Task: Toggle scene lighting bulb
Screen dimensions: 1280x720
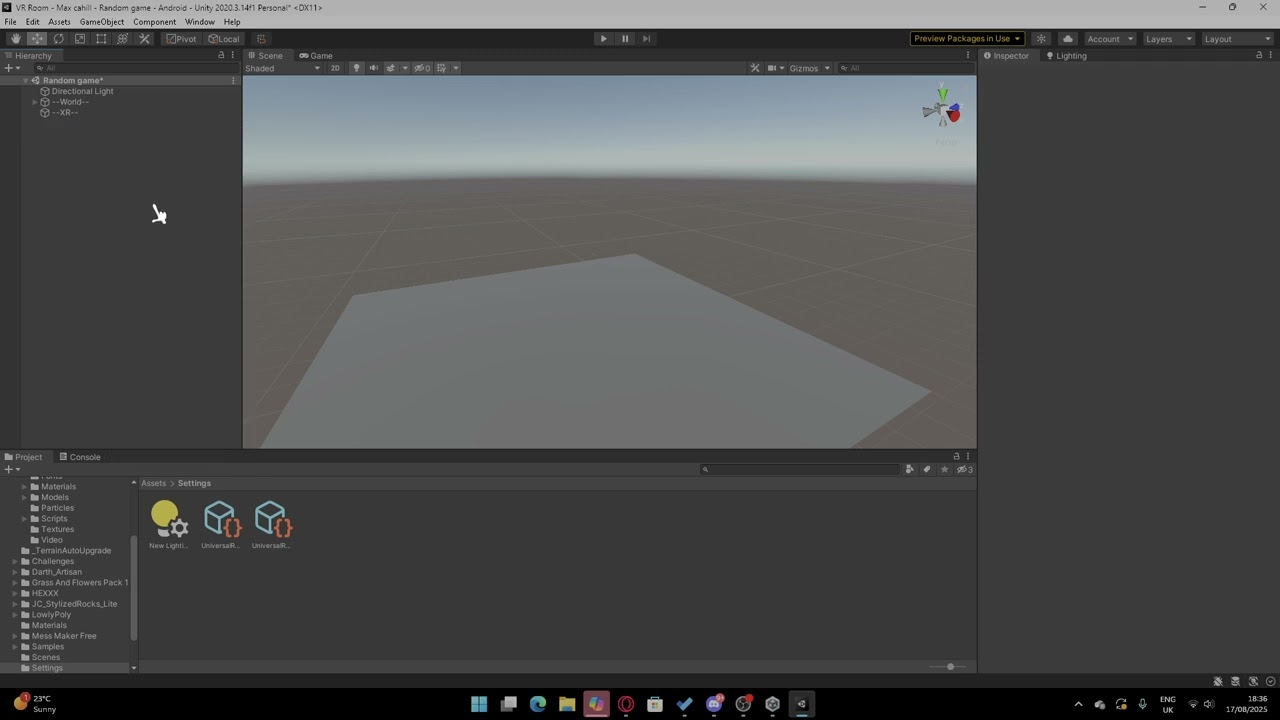Action: coord(356,68)
